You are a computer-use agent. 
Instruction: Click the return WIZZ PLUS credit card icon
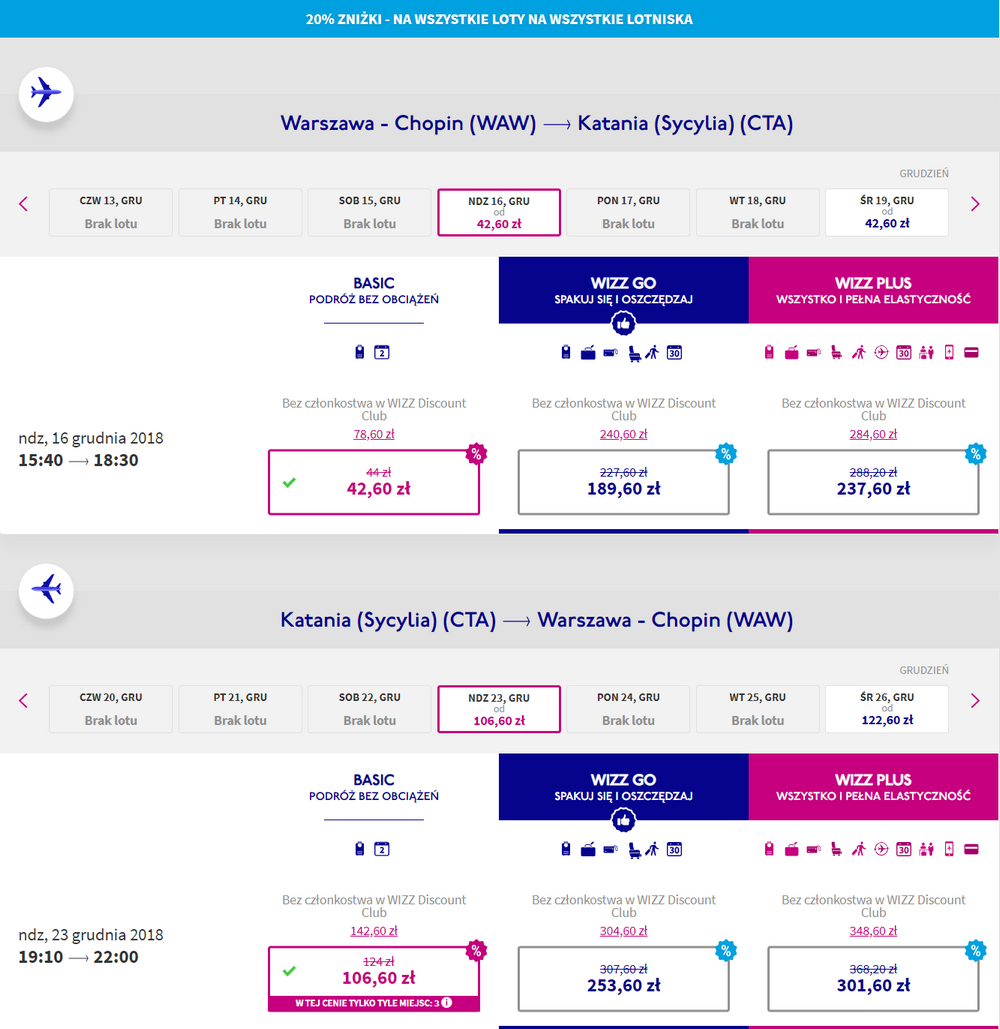pos(972,850)
